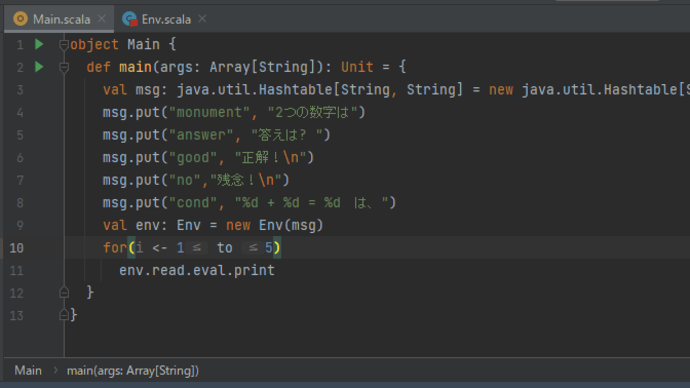The width and height of the screenshot is (690, 388).
Task: Click the "new" keyword on line 3
Action: point(501,90)
